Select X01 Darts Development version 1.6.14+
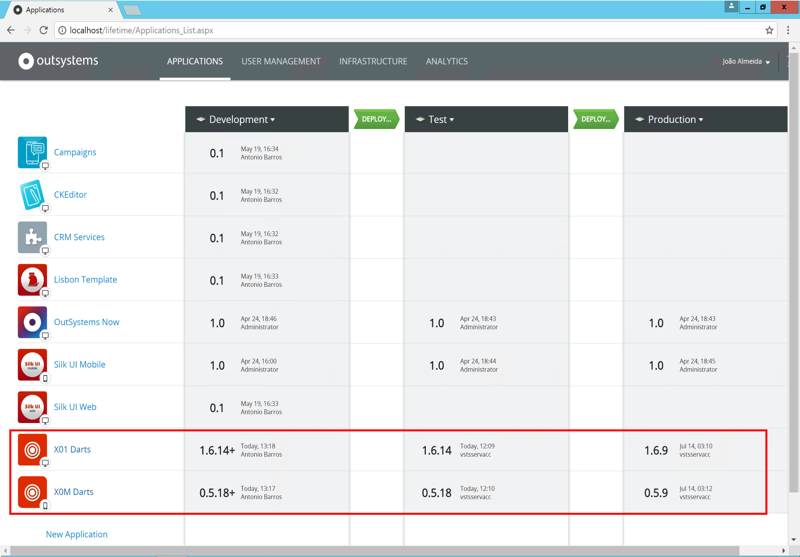The width and height of the screenshot is (800, 557). tap(217, 450)
